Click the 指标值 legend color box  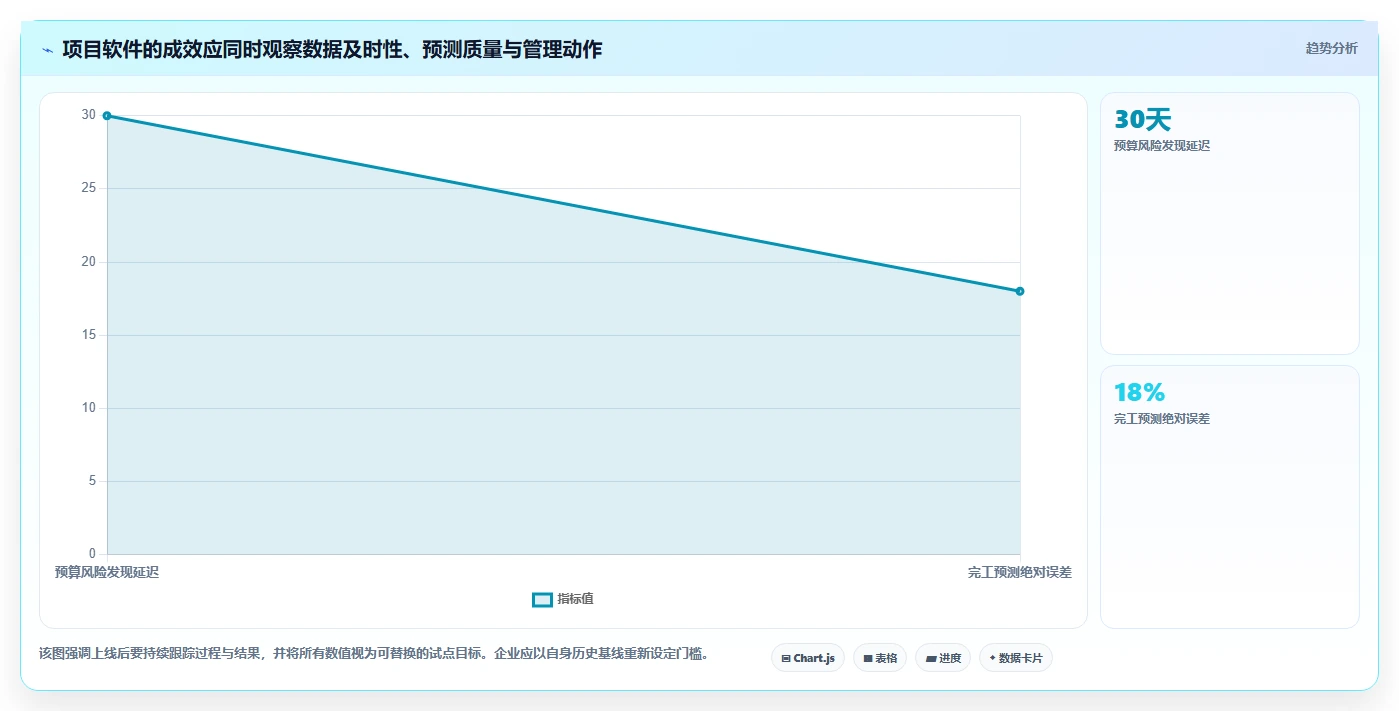[542, 599]
